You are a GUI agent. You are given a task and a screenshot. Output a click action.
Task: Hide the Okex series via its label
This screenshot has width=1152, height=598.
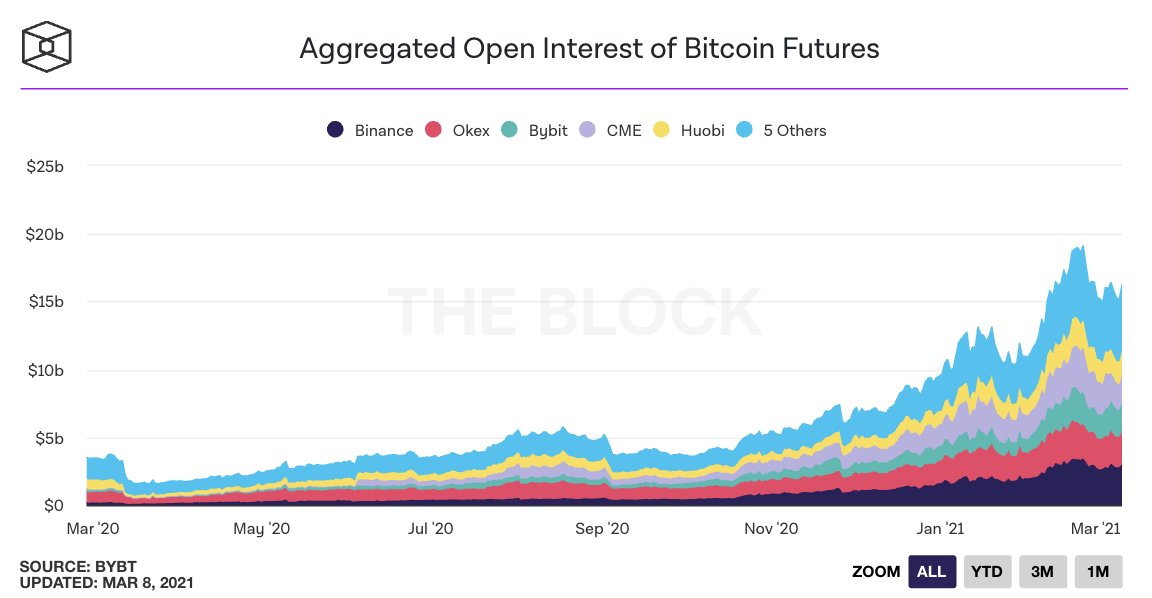(471, 130)
